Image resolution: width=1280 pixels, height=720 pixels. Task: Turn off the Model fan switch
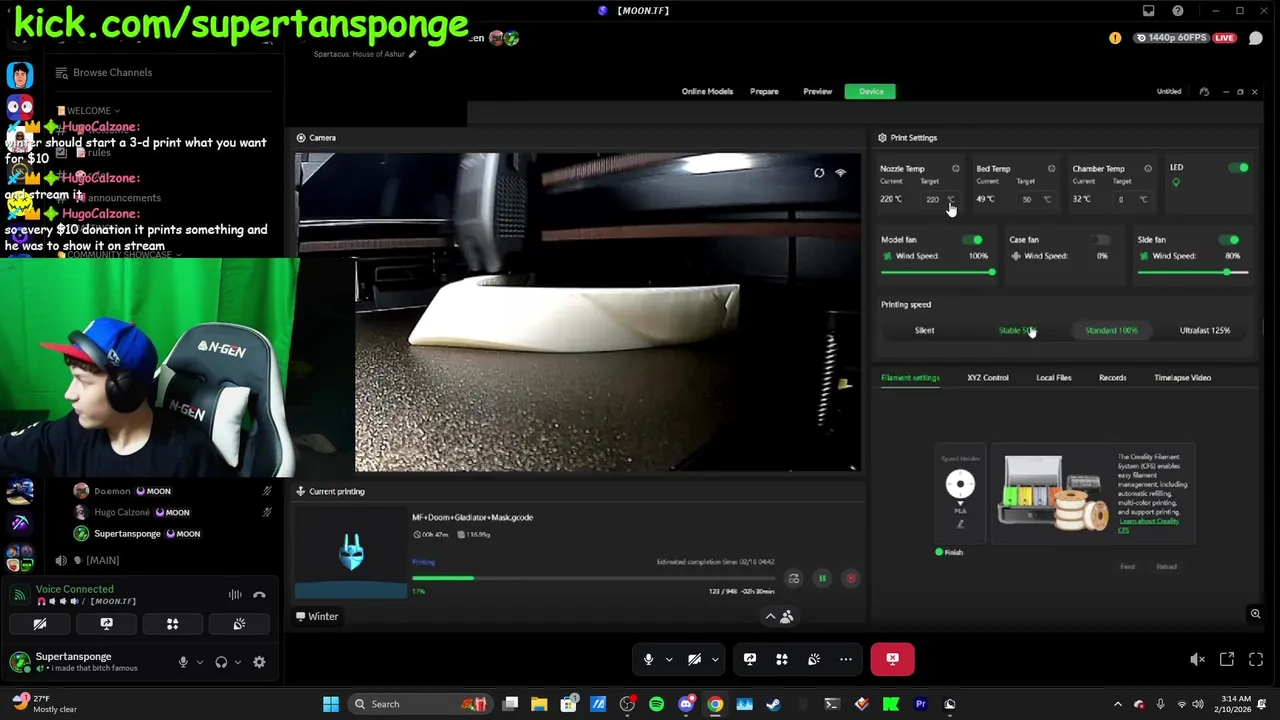(x=973, y=240)
